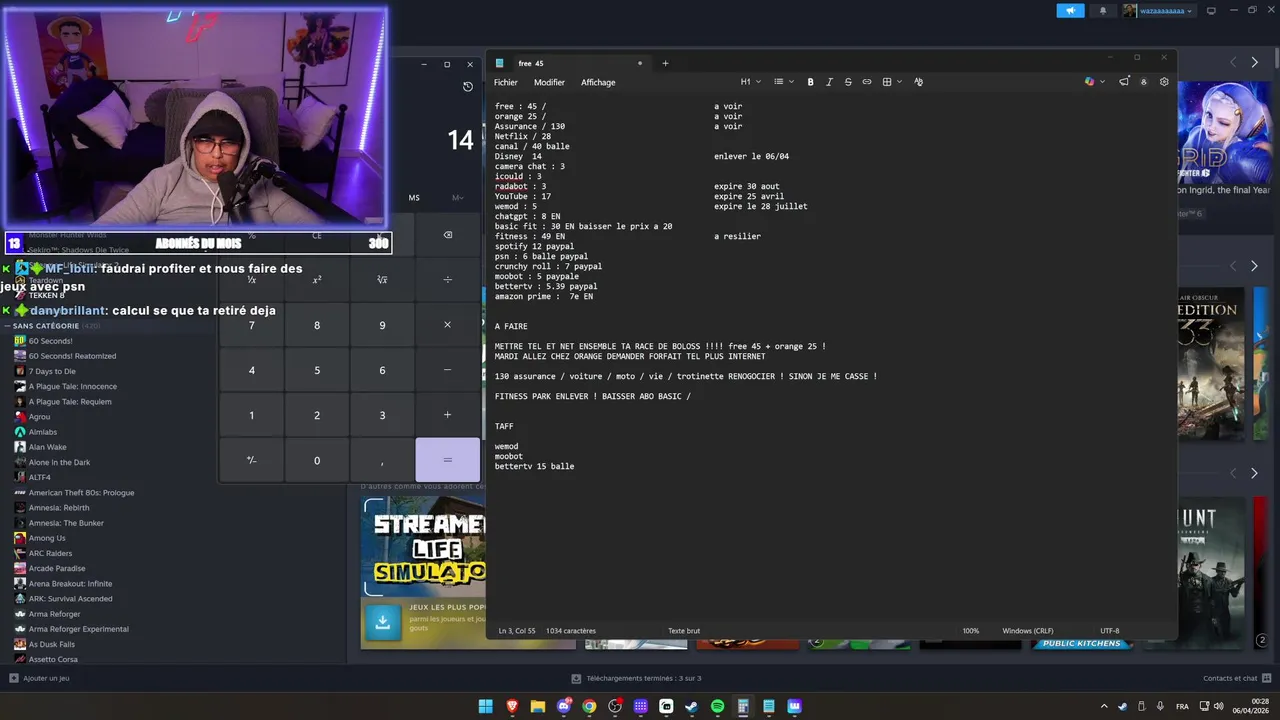This screenshot has height=720, width=1280.
Task: Click Calculator square root key
Action: (382, 280)
